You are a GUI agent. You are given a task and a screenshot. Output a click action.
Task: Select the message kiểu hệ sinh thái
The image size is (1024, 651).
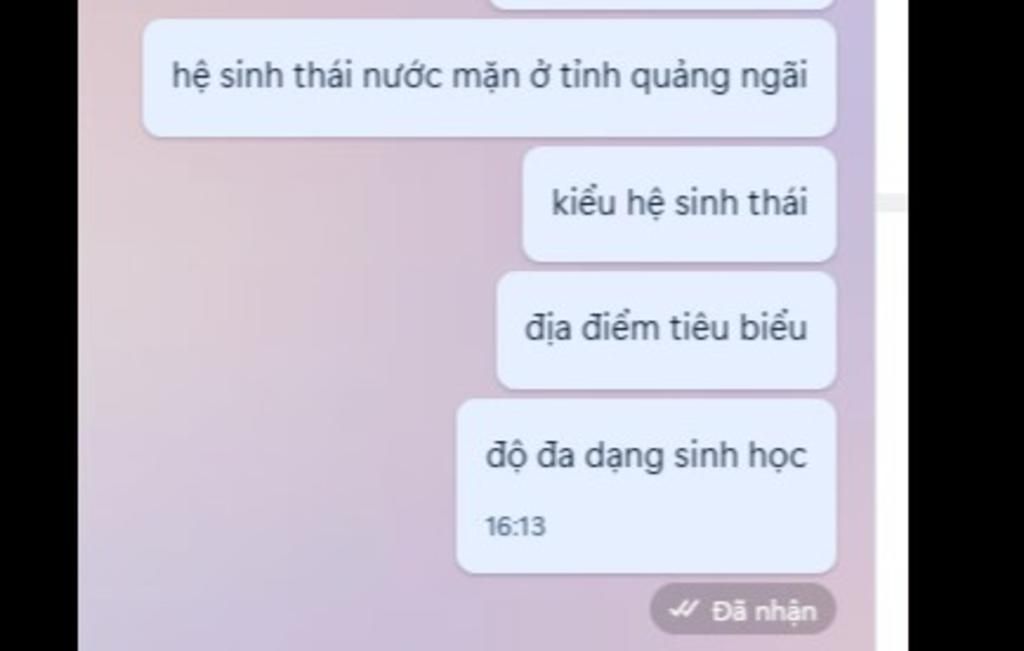point(679,204)
